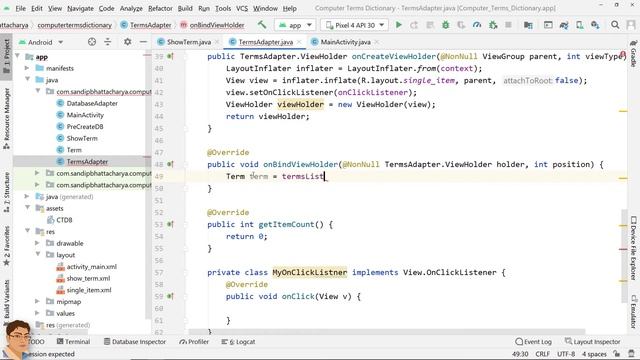The width and height of the screenshot is (640, 360).
Task: Select single_item.xml in layout folder
Action: click(x=84, y=290)
